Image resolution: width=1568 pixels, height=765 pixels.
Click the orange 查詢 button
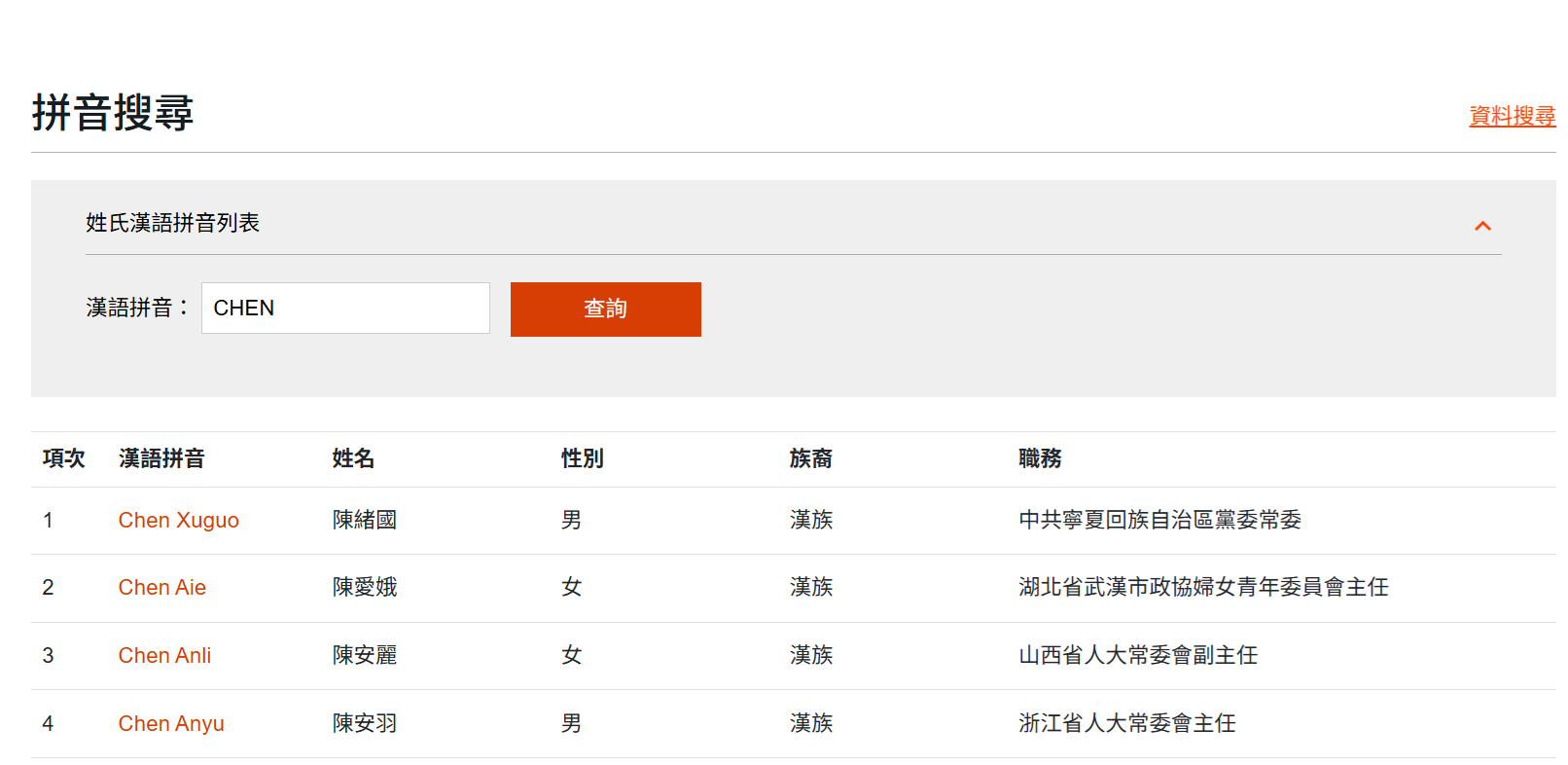pyautogui.click(x=605, y=310)
